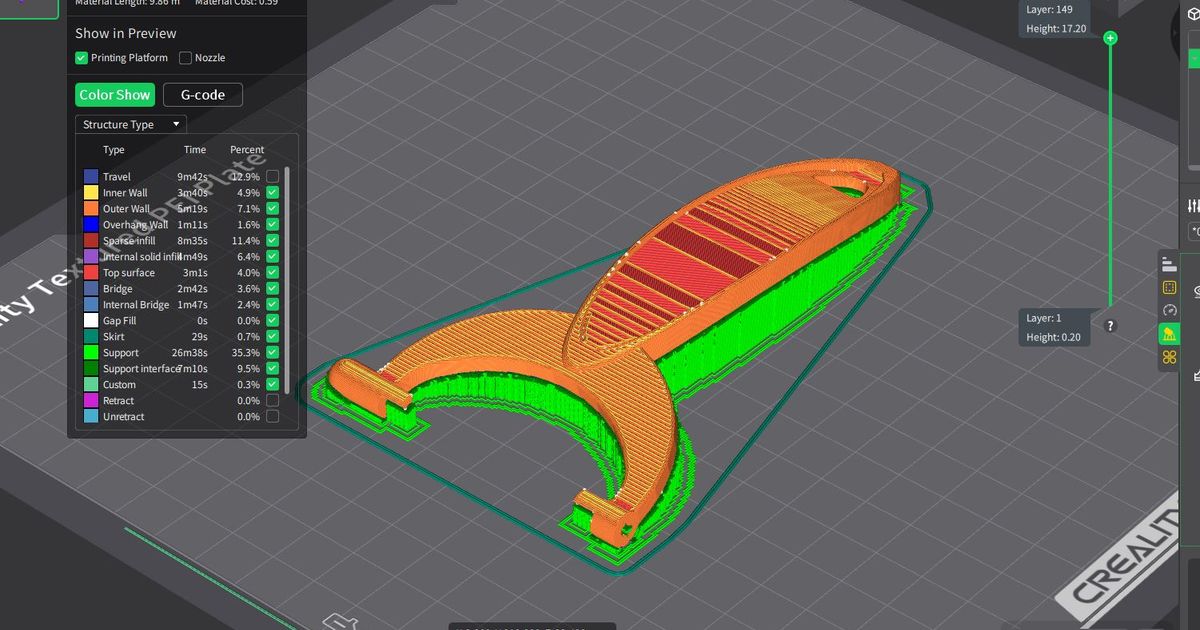Open the Structure Type dropdown
The height and width of the screenshot is (630, 1200).
point(130,123)
